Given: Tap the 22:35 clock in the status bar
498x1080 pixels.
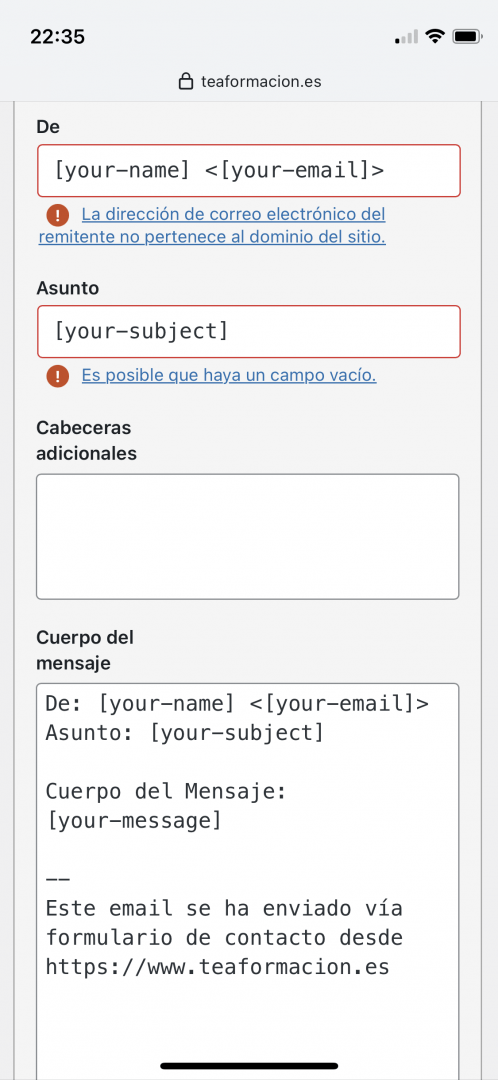Looking at the screenshot, I should coord(57,37).
